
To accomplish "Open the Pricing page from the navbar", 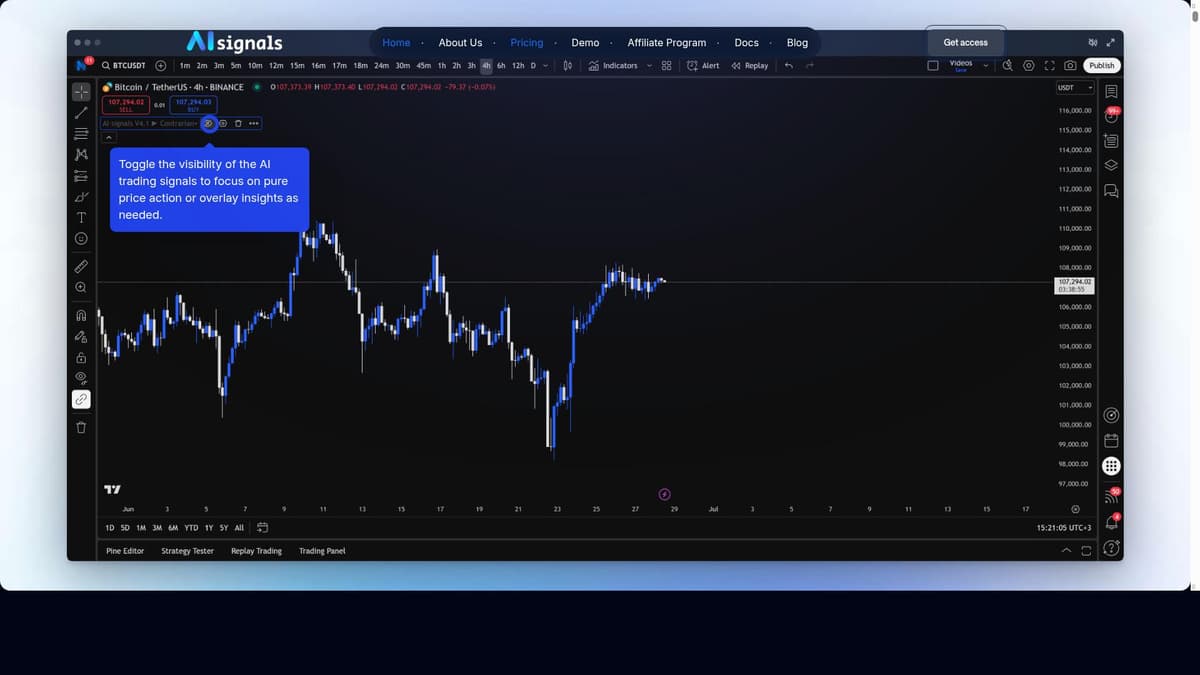I will coord(527,42).
